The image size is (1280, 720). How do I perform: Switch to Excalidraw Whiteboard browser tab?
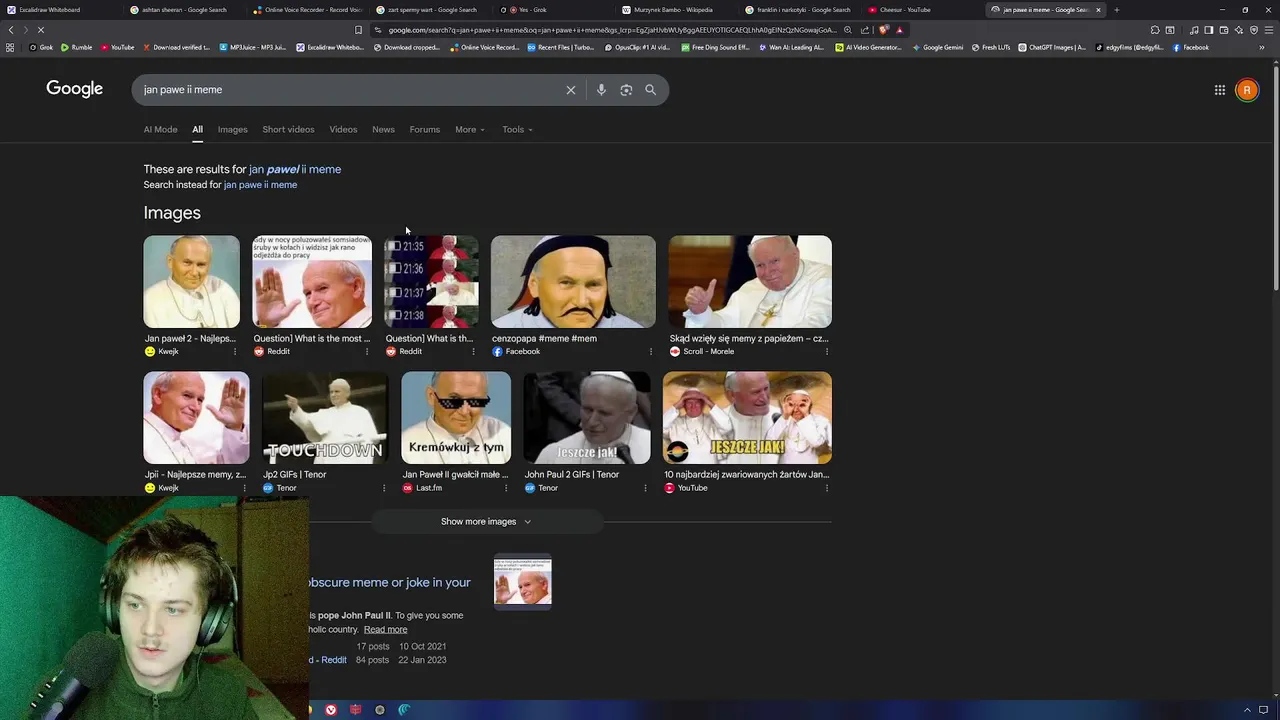coord(60,10)
